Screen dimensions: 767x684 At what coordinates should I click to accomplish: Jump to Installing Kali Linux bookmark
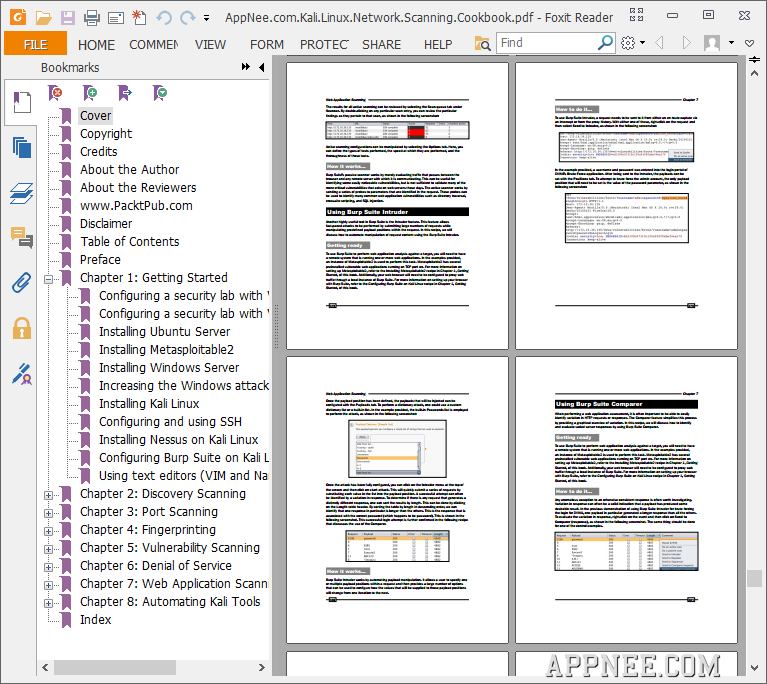pyautogui.click(x=149, y=404)
